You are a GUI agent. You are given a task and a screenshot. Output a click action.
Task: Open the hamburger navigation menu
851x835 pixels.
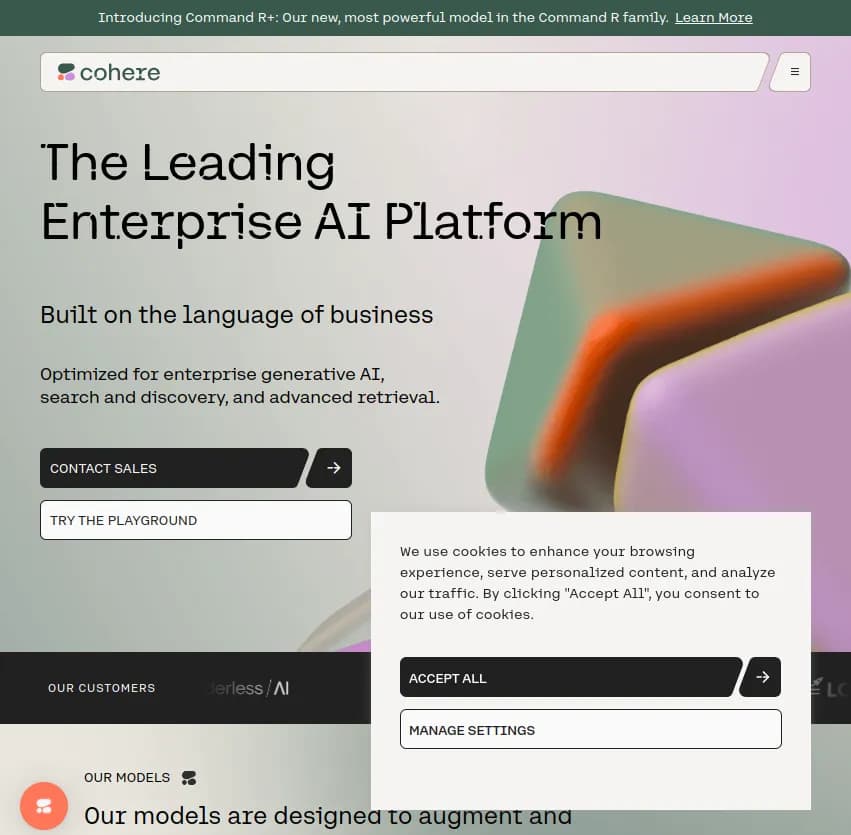coord(793,71)
